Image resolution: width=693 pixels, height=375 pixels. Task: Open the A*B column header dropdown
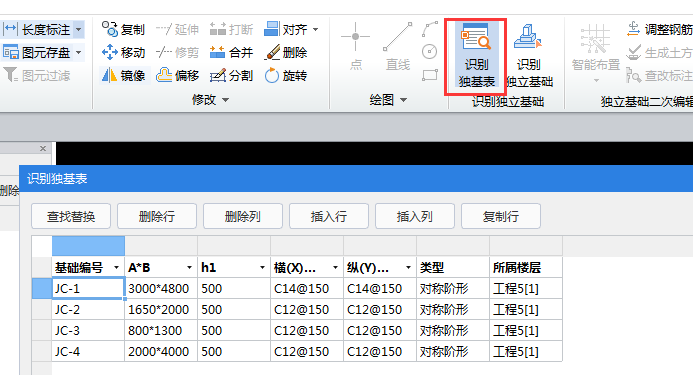click(189, 268)
